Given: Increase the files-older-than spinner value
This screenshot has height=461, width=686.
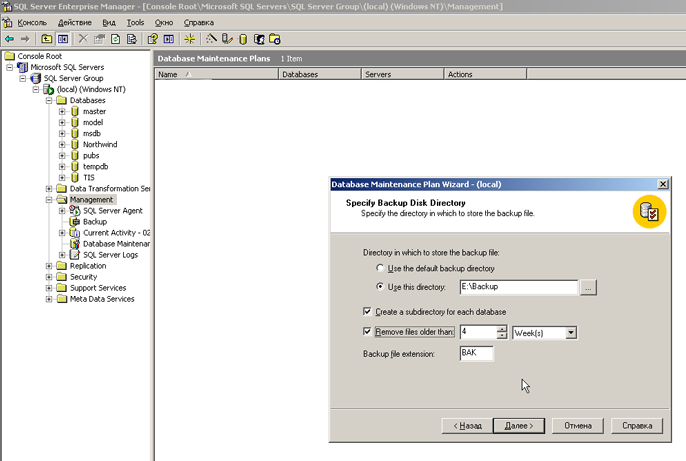Looking at the screenshot, I should (x=502, y=329).
